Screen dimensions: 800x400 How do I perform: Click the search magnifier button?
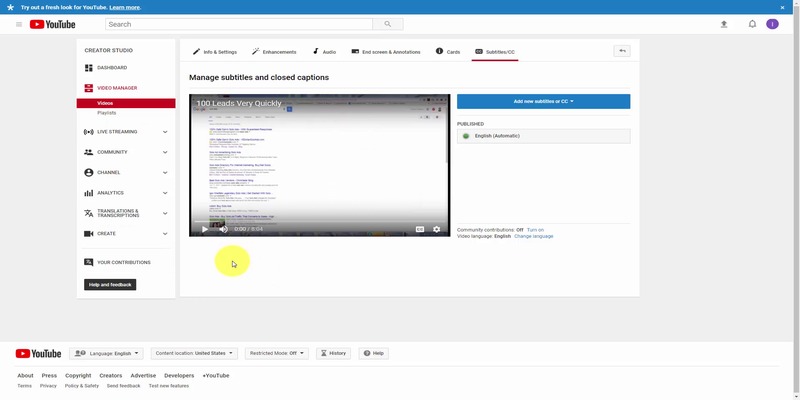tap(387, 24)
